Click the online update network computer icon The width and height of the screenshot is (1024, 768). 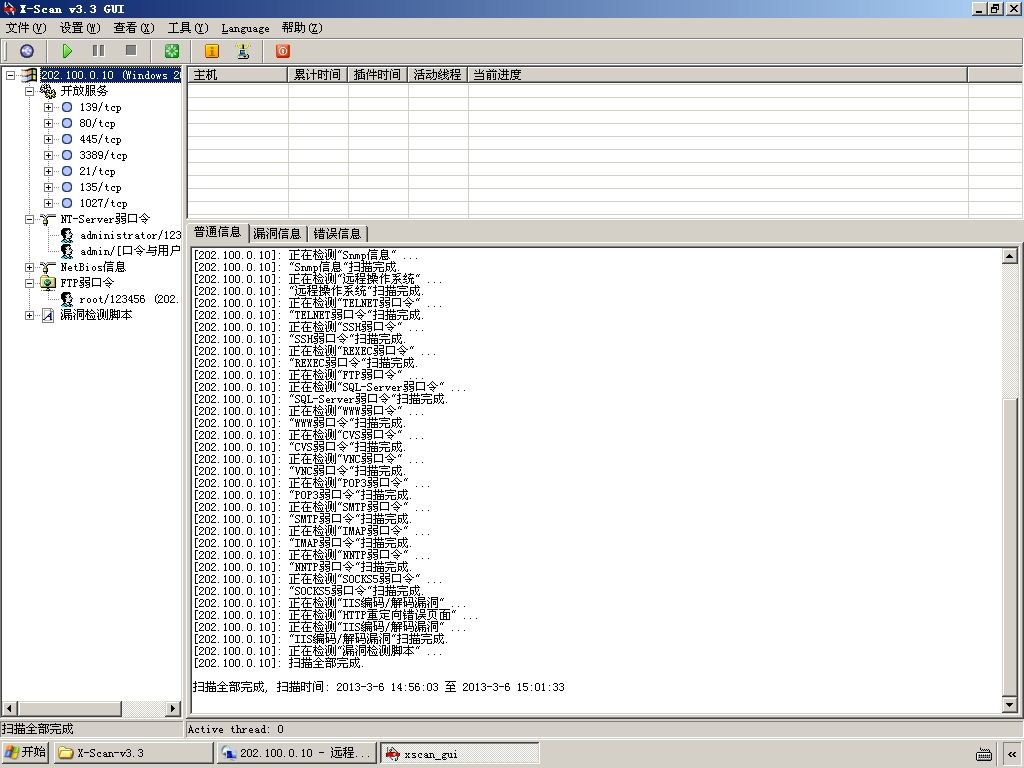[x=243, y=51]
